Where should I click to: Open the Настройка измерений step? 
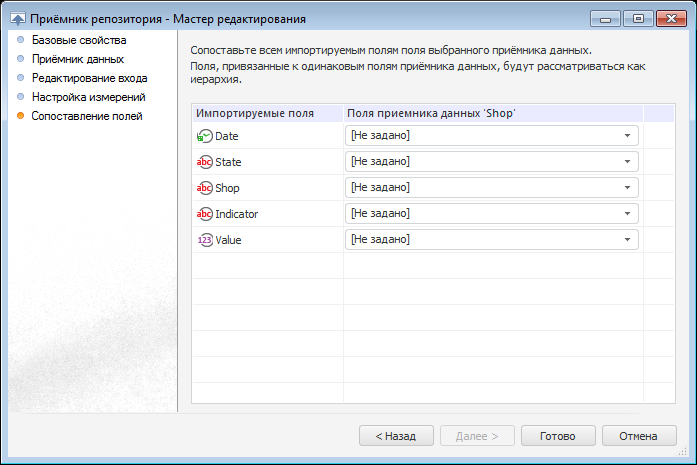pos(88,97)
